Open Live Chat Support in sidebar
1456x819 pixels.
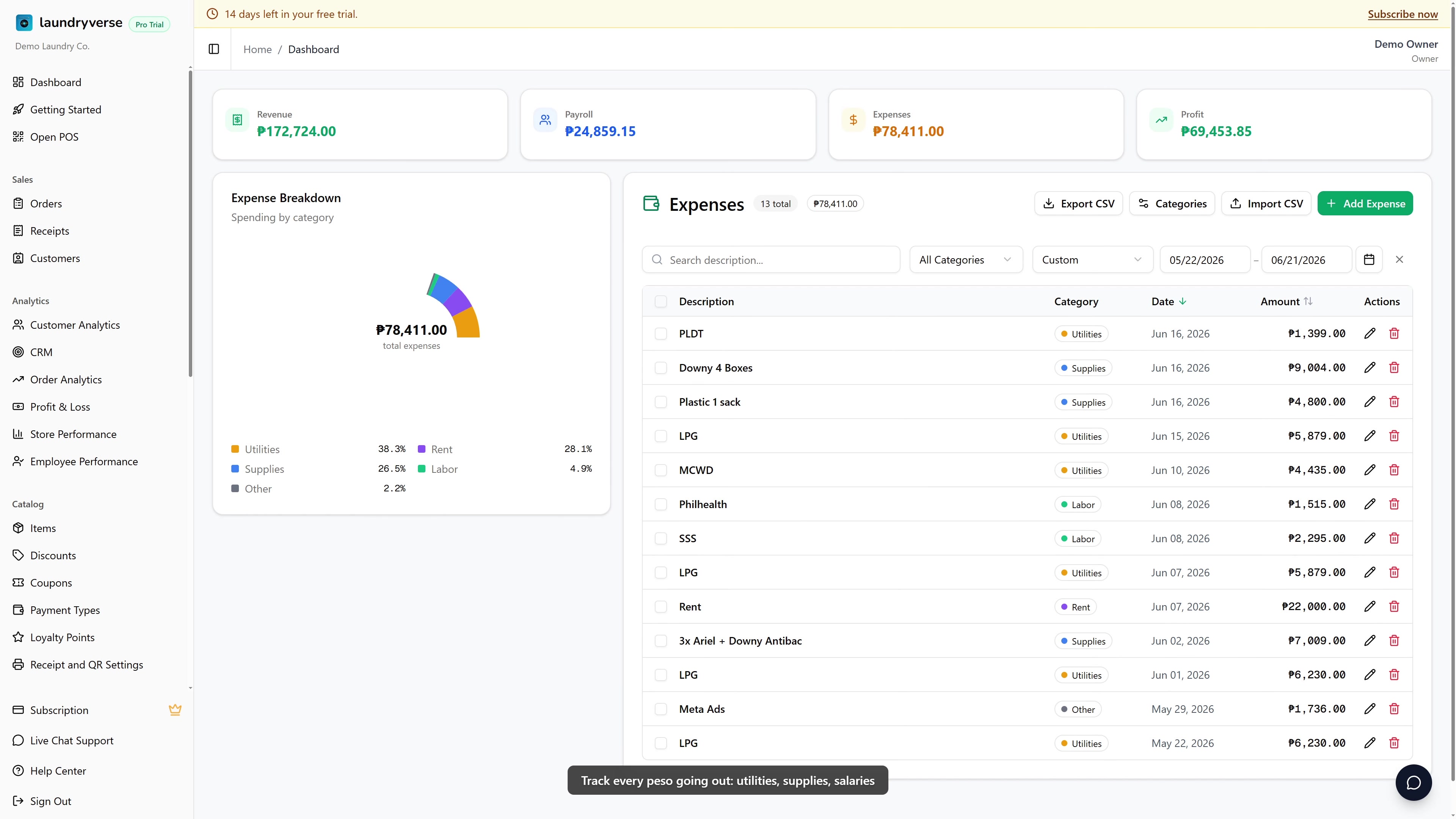point(72,741)
